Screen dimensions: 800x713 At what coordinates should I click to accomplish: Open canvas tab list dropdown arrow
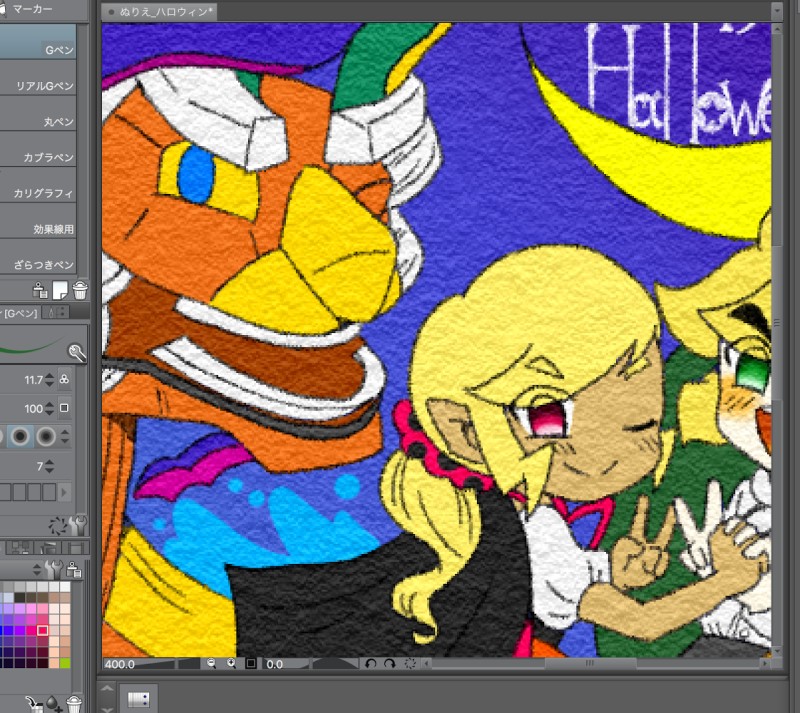777,11
